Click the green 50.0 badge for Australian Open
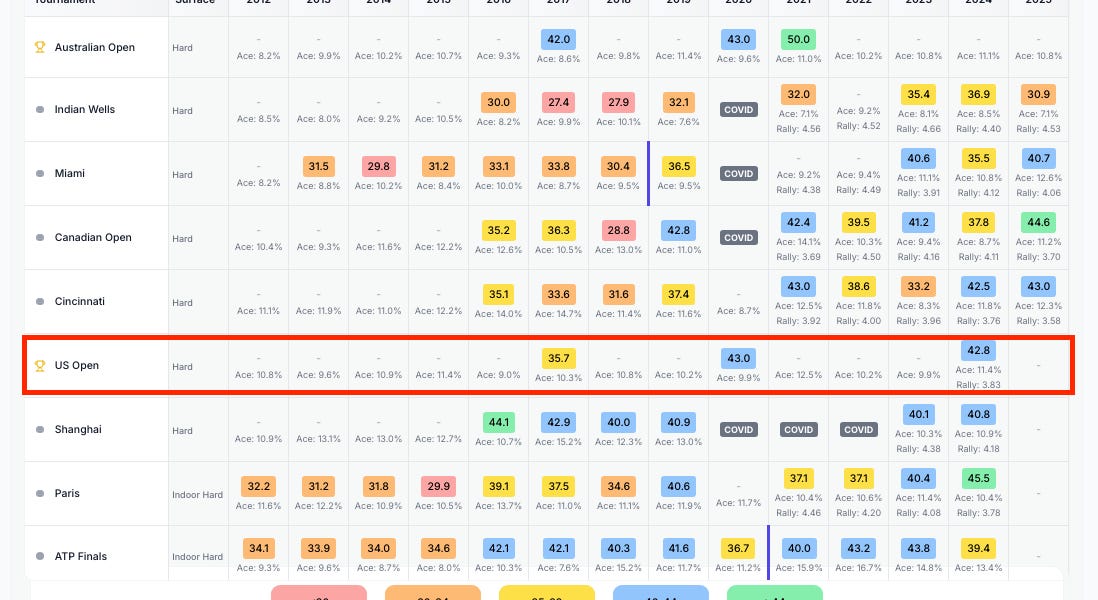Screen dimensions: 1098x600 (x=798, y=39)
